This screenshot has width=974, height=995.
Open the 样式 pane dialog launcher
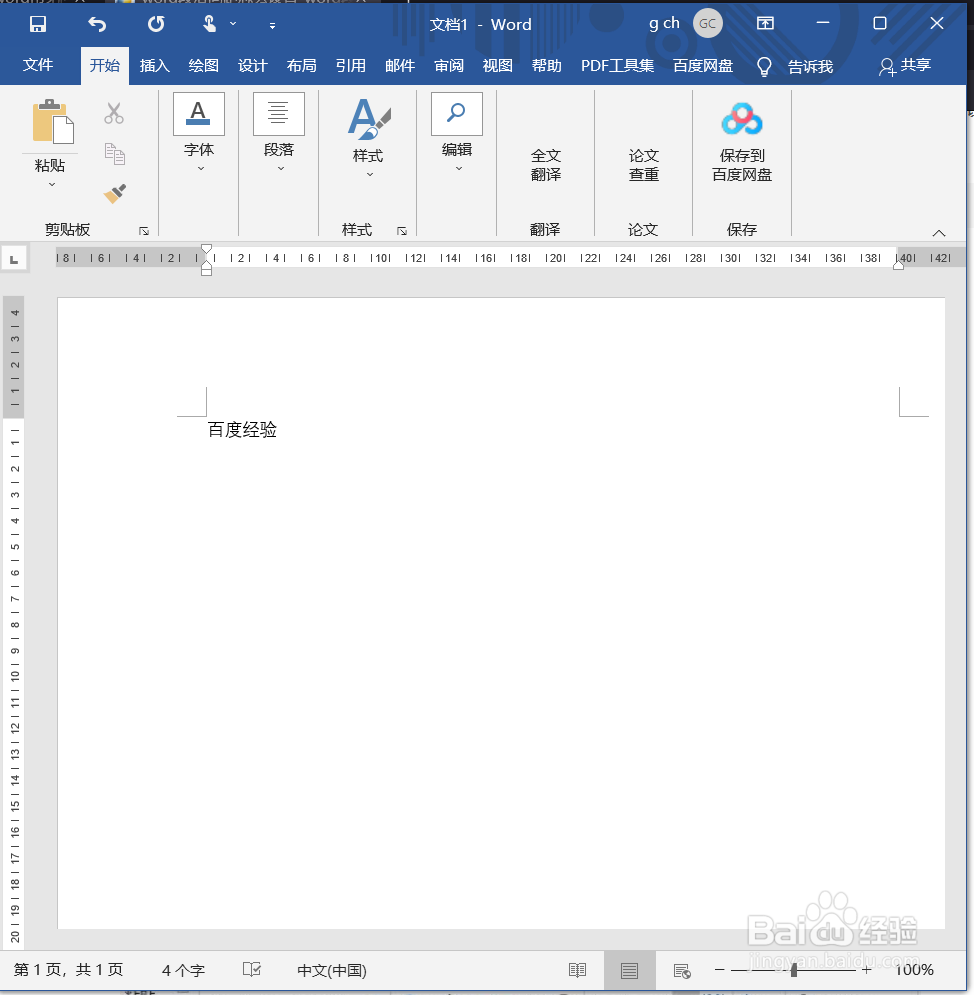pos(402,231)
